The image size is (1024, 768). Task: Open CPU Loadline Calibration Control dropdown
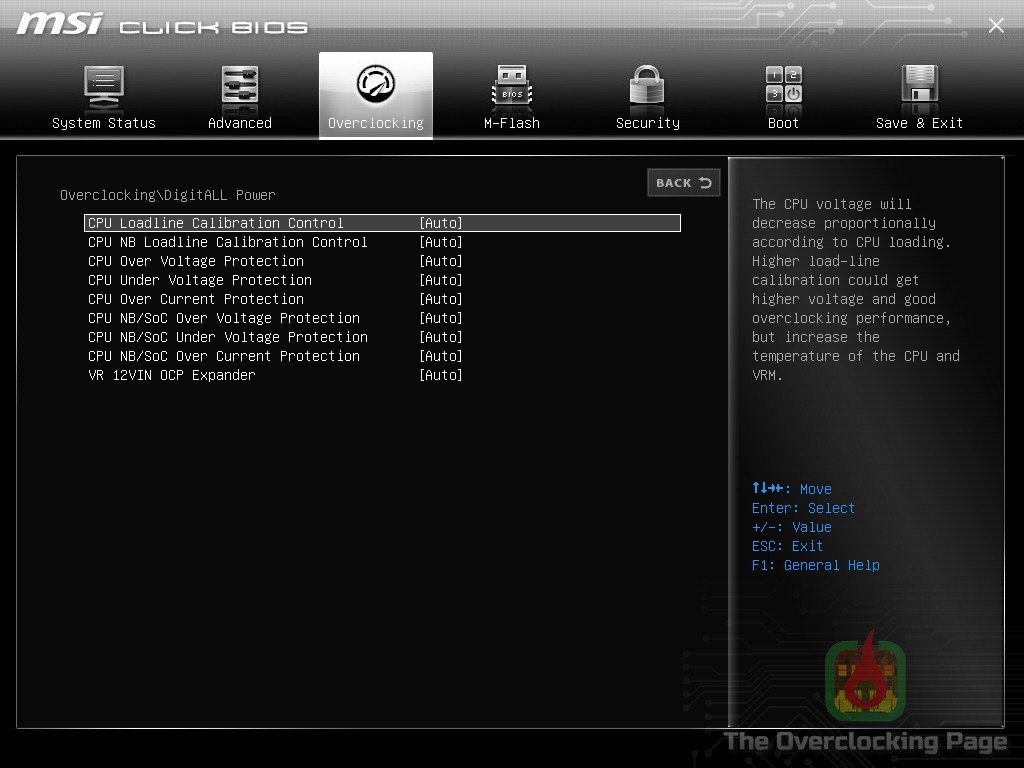click(x=382, y=223)
